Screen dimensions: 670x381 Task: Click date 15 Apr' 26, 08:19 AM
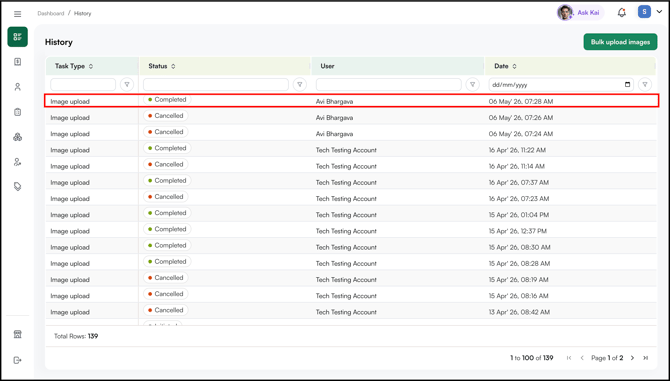[x=518, y=280]
